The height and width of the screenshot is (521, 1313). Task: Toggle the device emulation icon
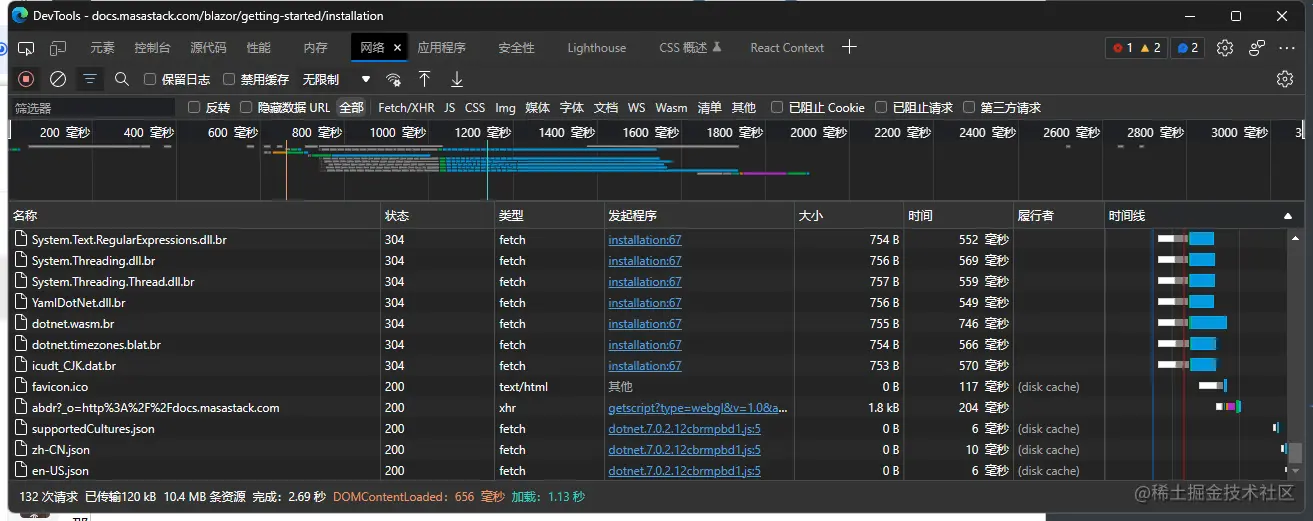[58, 48]
